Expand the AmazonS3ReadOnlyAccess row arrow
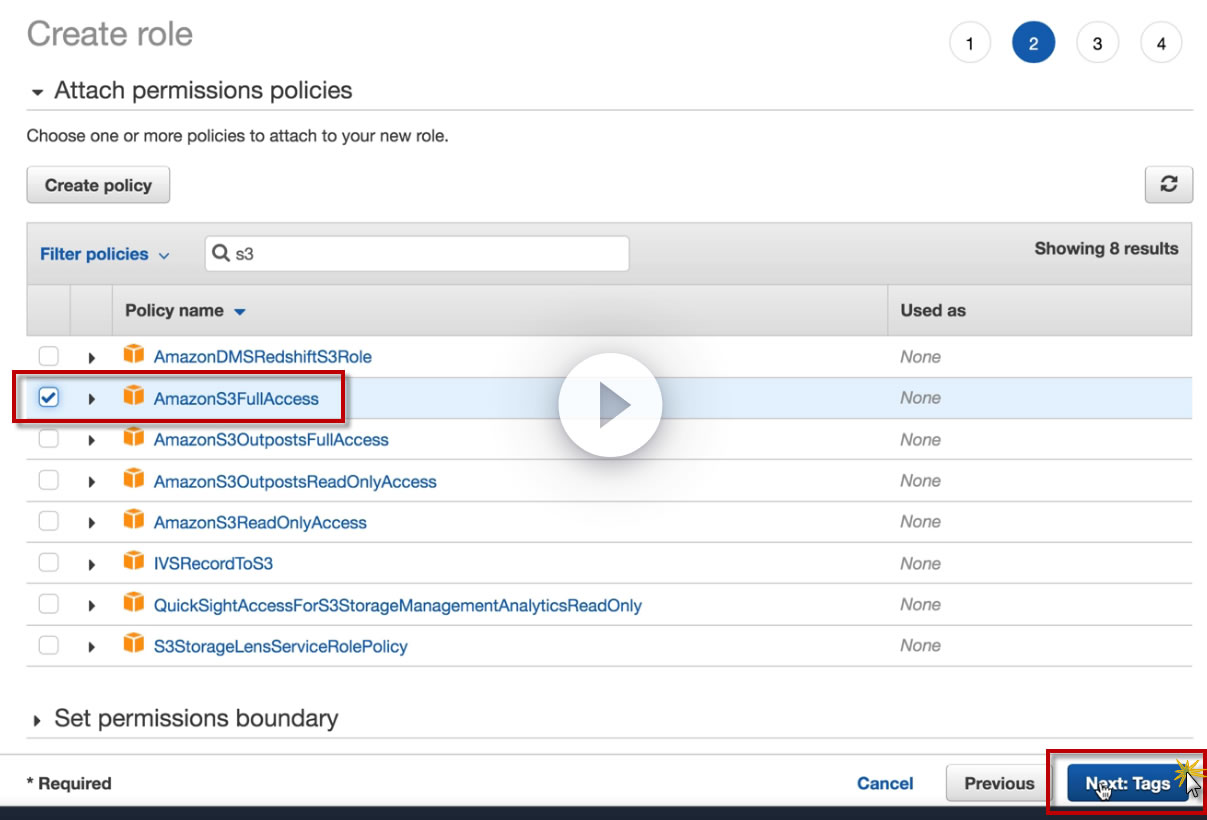Viewport: 1207px width, 820px height. click(x=91, y=523)
